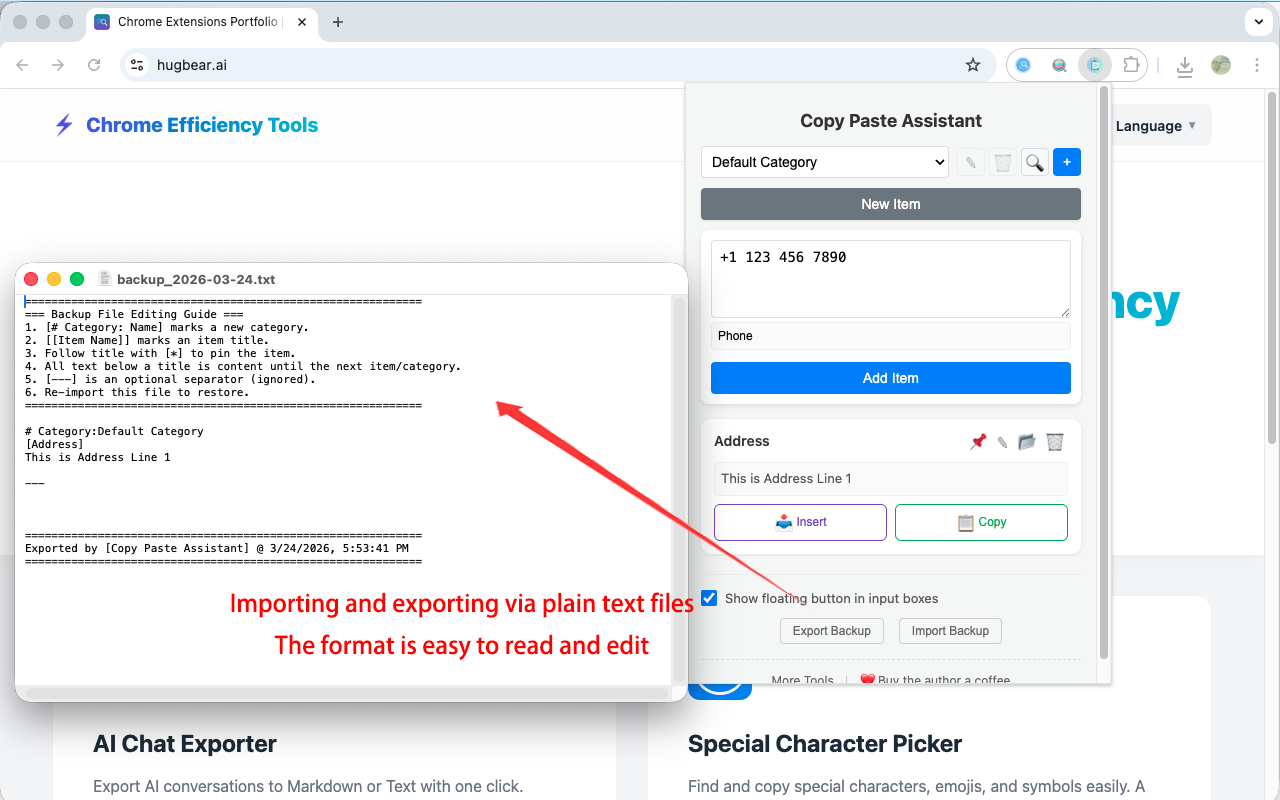The height and width of the screenshot is (800, 1280).
Task: Click the folder move icon on Address item
Action: 1027,442
